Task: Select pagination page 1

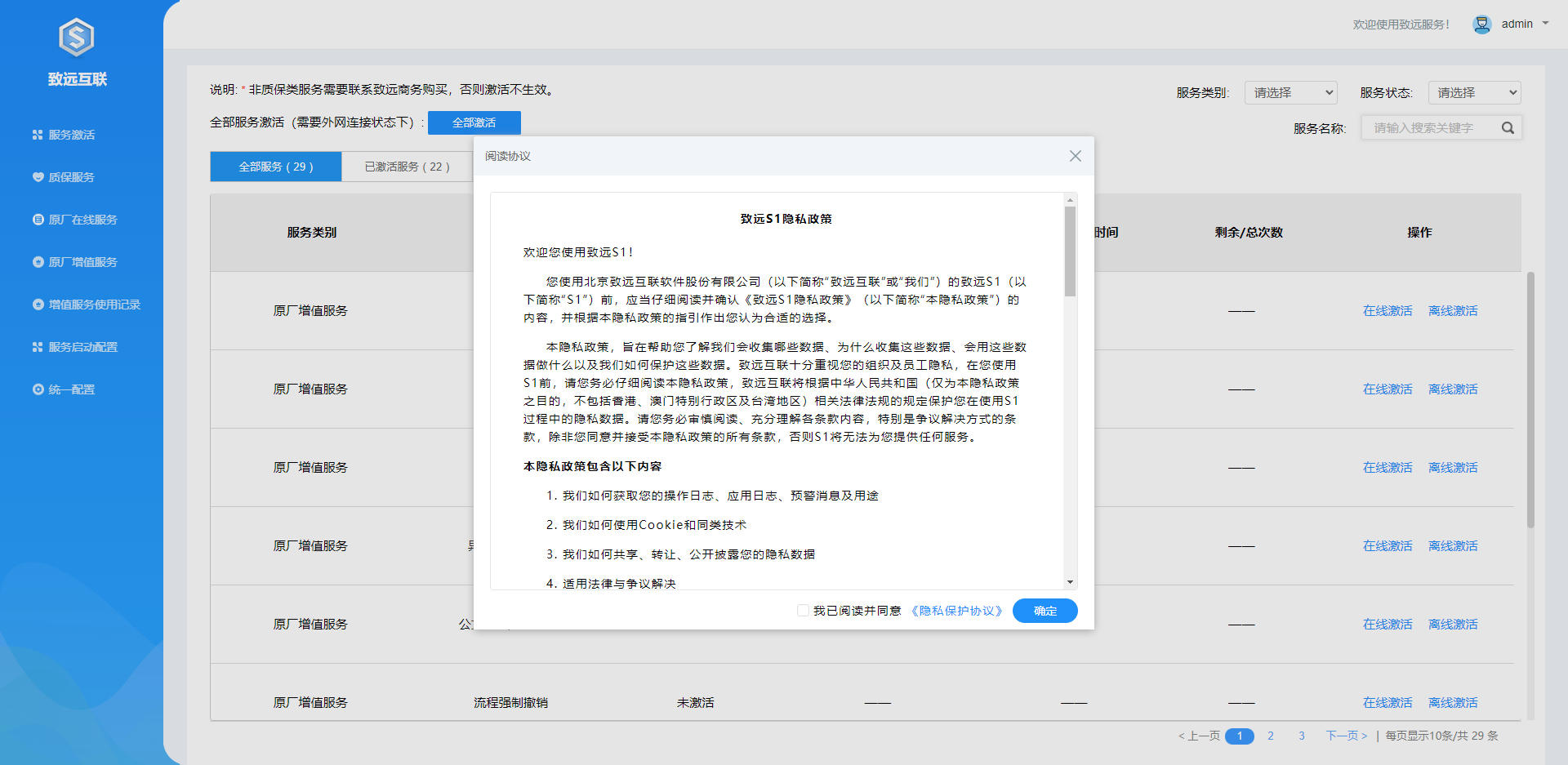Action: [x=1240, y=736]
